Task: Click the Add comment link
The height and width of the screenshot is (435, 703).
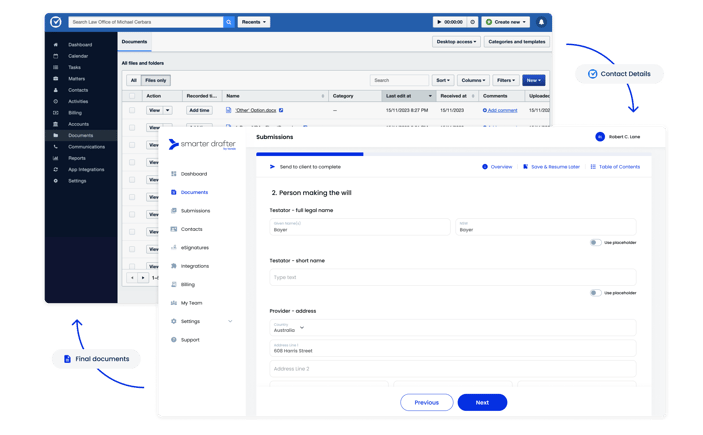Action: 502,110
